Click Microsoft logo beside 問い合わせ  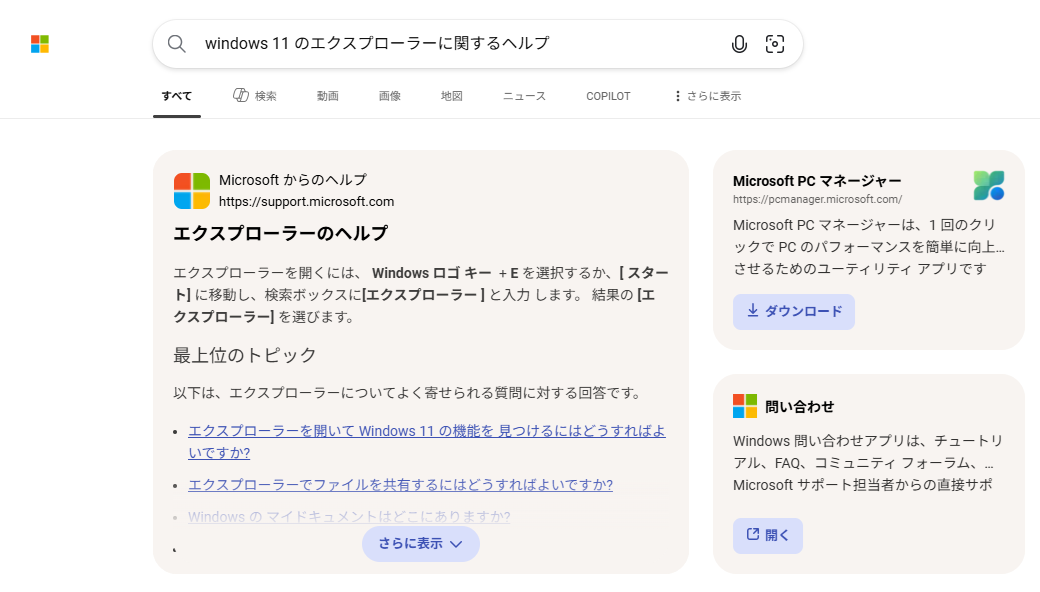(x=745, y=406)
